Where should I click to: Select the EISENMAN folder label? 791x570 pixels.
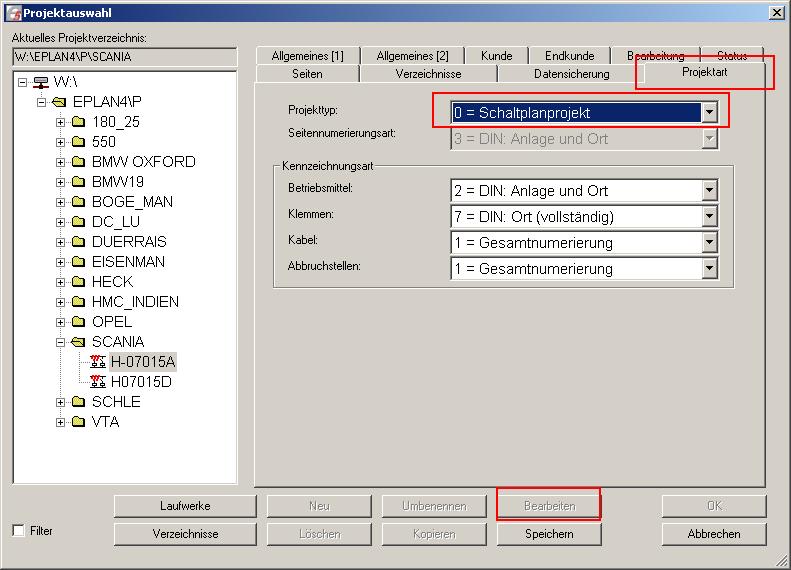128,262
